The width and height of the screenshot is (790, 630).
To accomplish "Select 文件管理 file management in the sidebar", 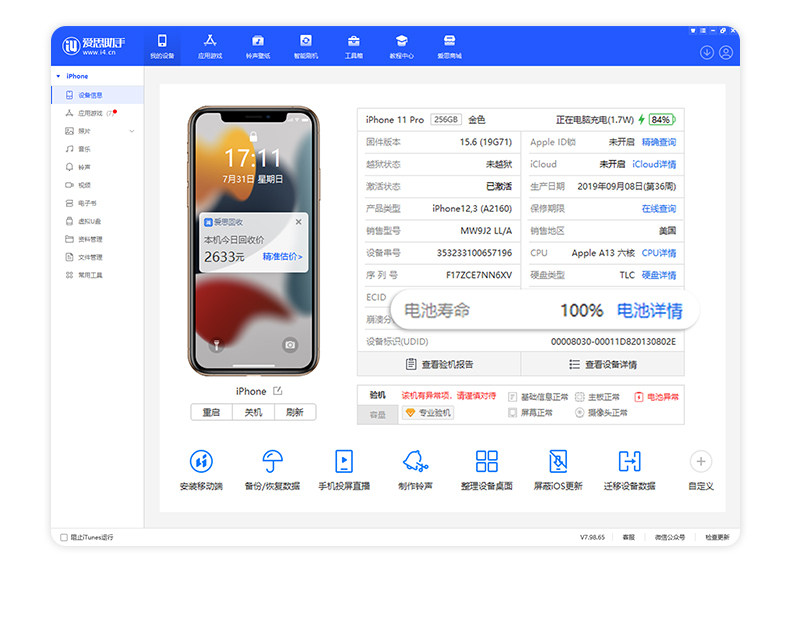I will point(97,257).
